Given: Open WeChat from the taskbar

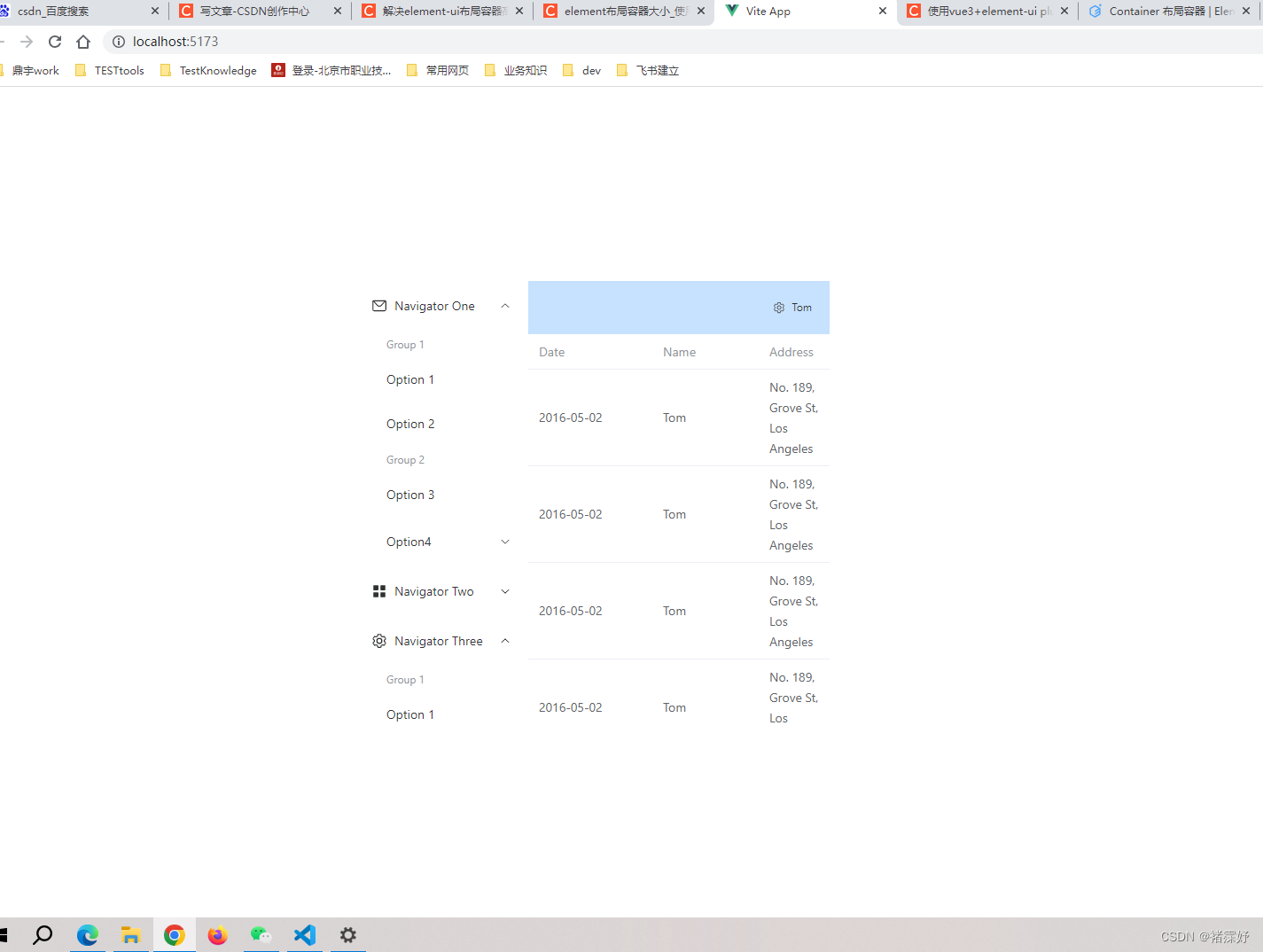Looking at the screenshot, I should point(261,935).
